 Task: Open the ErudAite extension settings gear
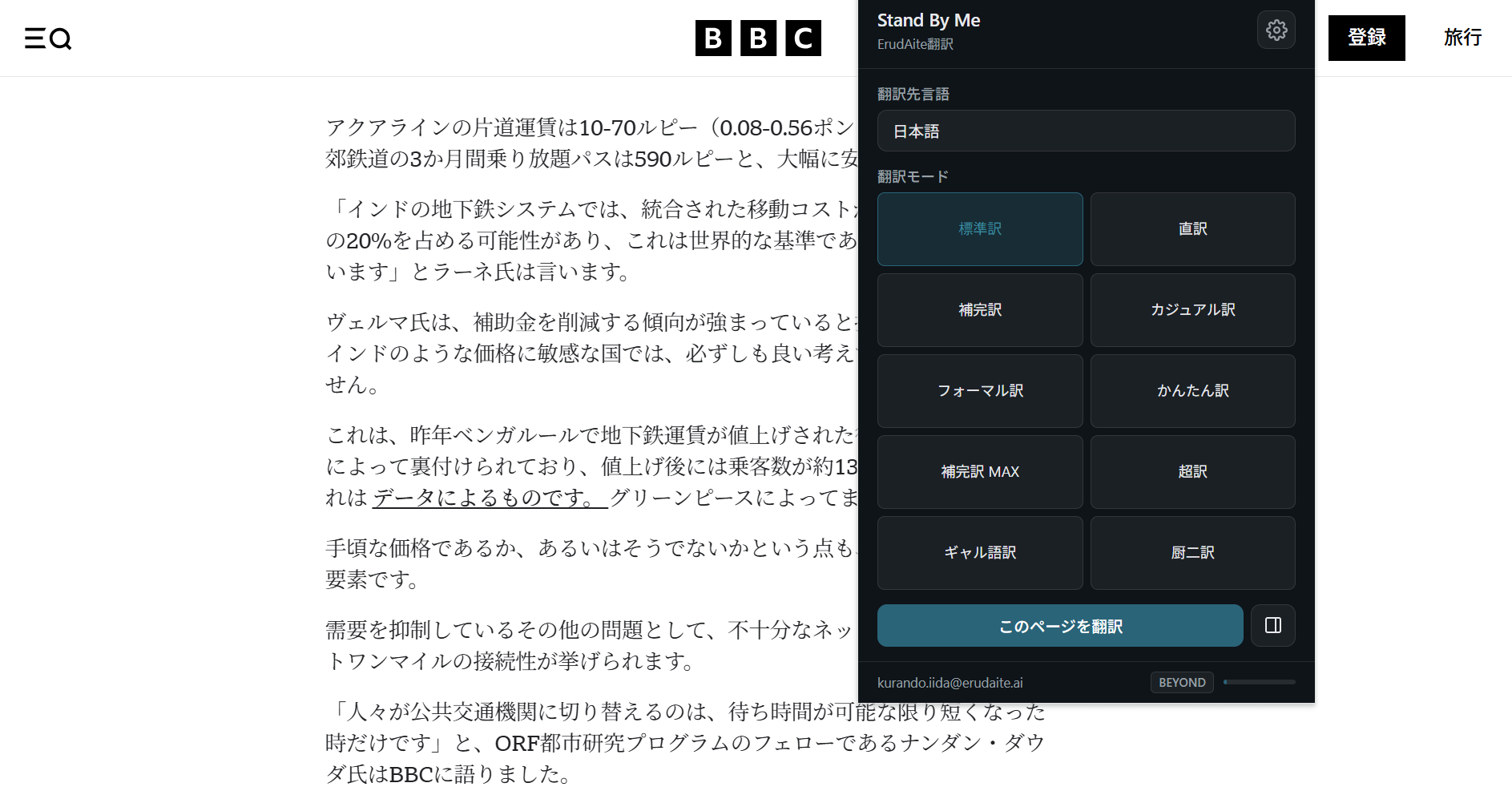coord(1276,30)
